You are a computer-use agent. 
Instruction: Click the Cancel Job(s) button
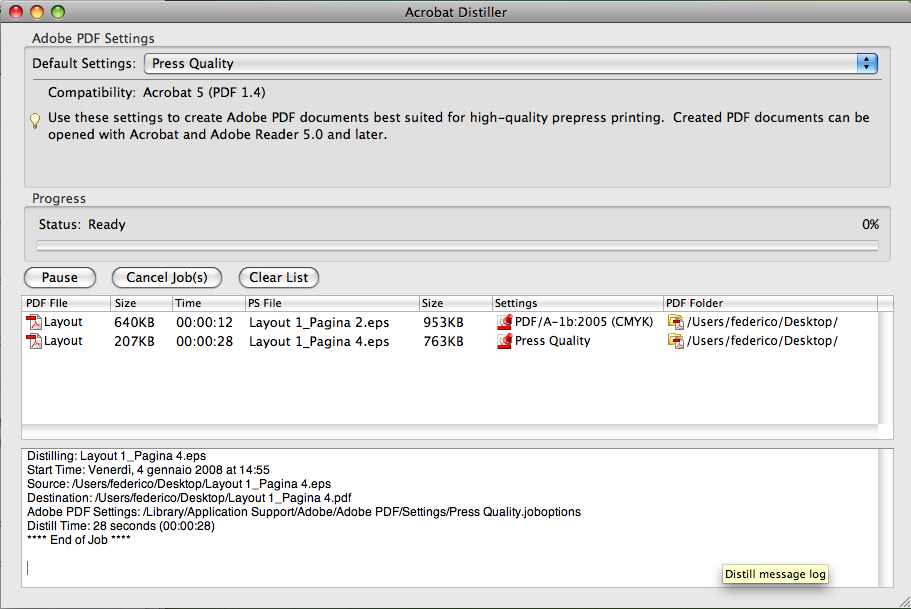[167, 278]
